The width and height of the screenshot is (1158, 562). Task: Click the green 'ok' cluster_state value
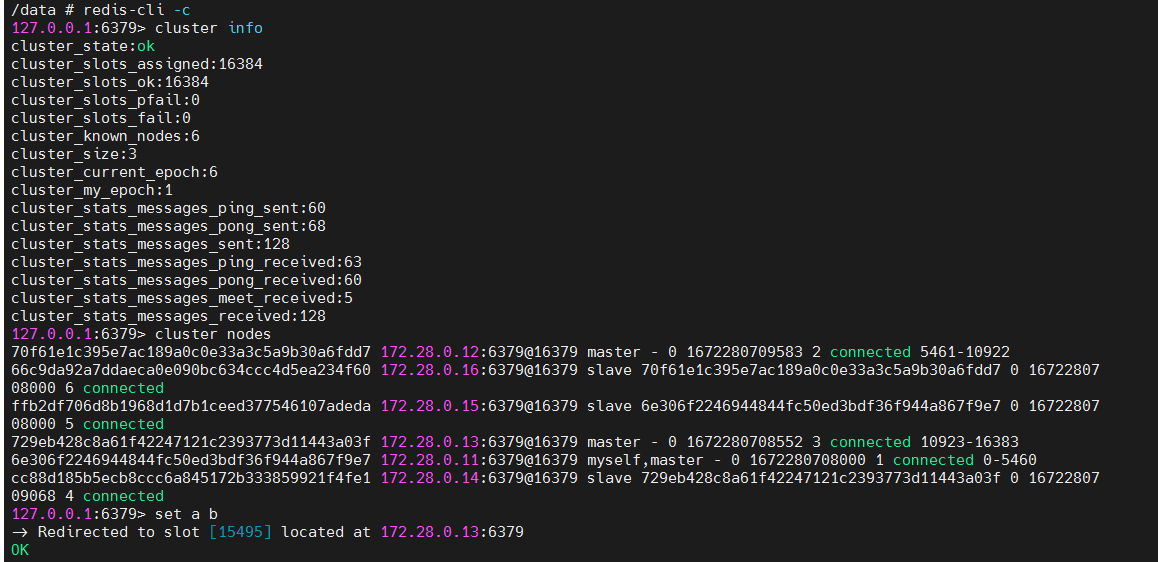(146, 46)
